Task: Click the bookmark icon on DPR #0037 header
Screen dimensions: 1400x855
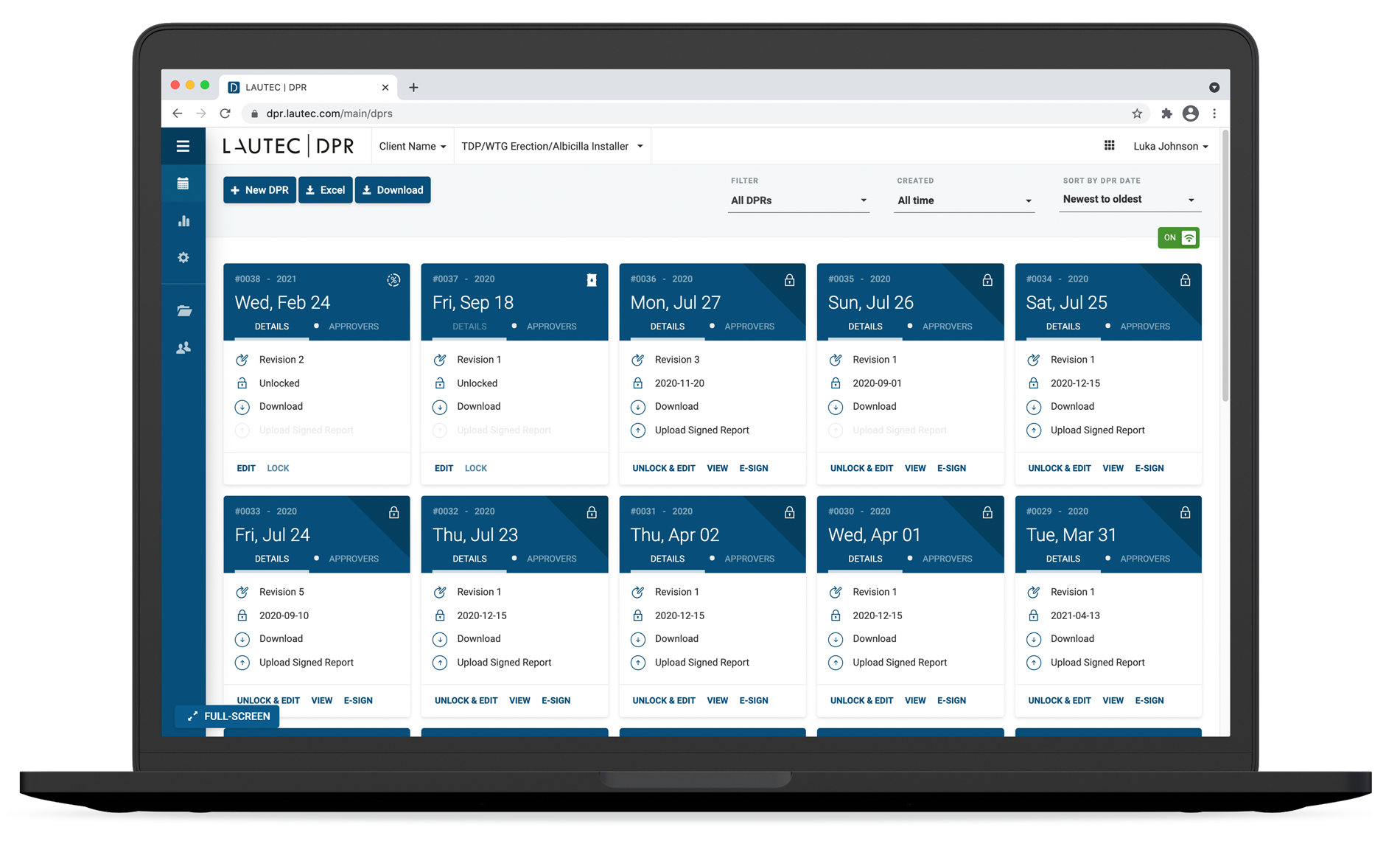Action: coord(591,280)
